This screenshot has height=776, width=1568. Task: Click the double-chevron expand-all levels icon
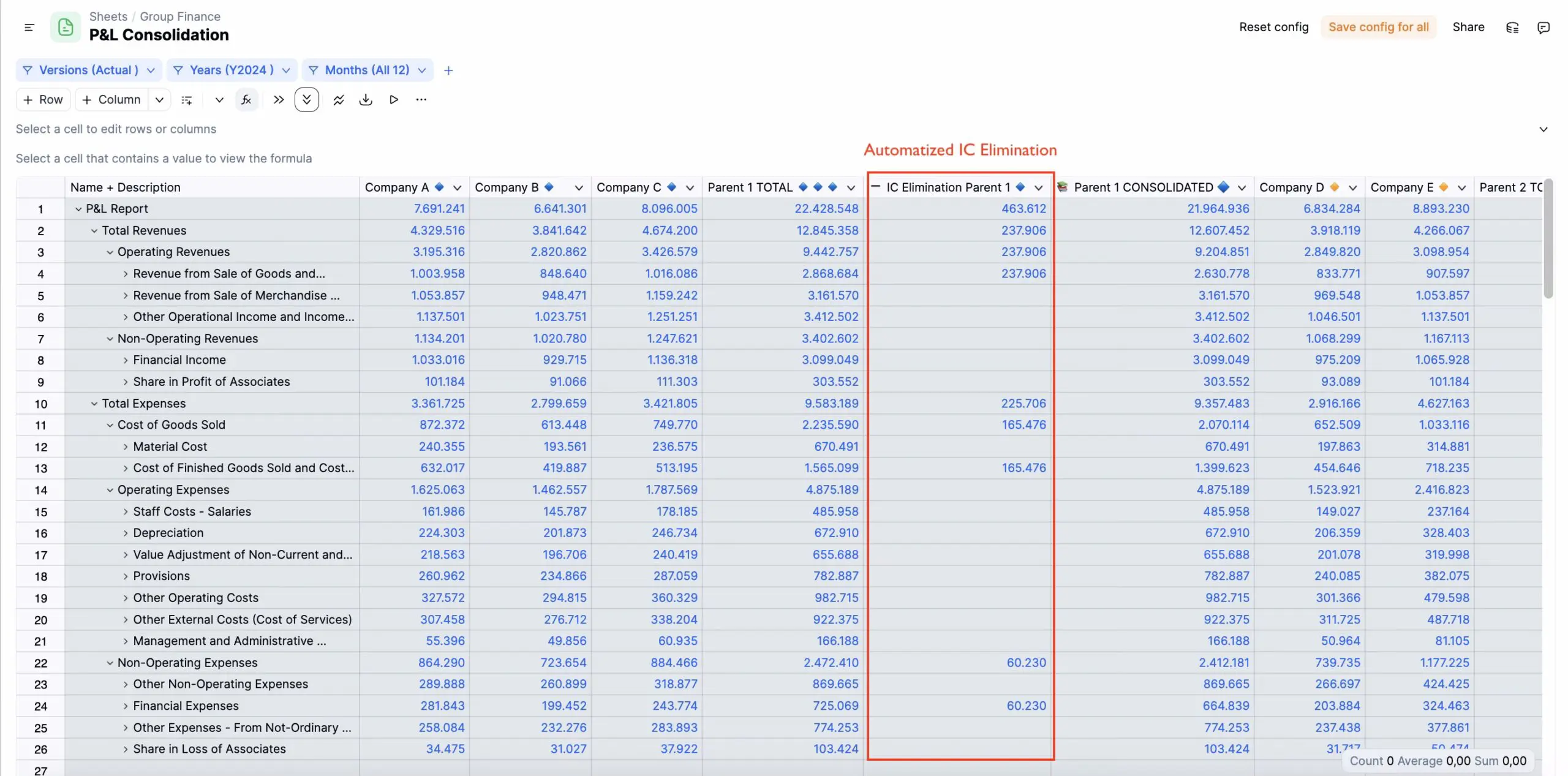coord(306,99)
